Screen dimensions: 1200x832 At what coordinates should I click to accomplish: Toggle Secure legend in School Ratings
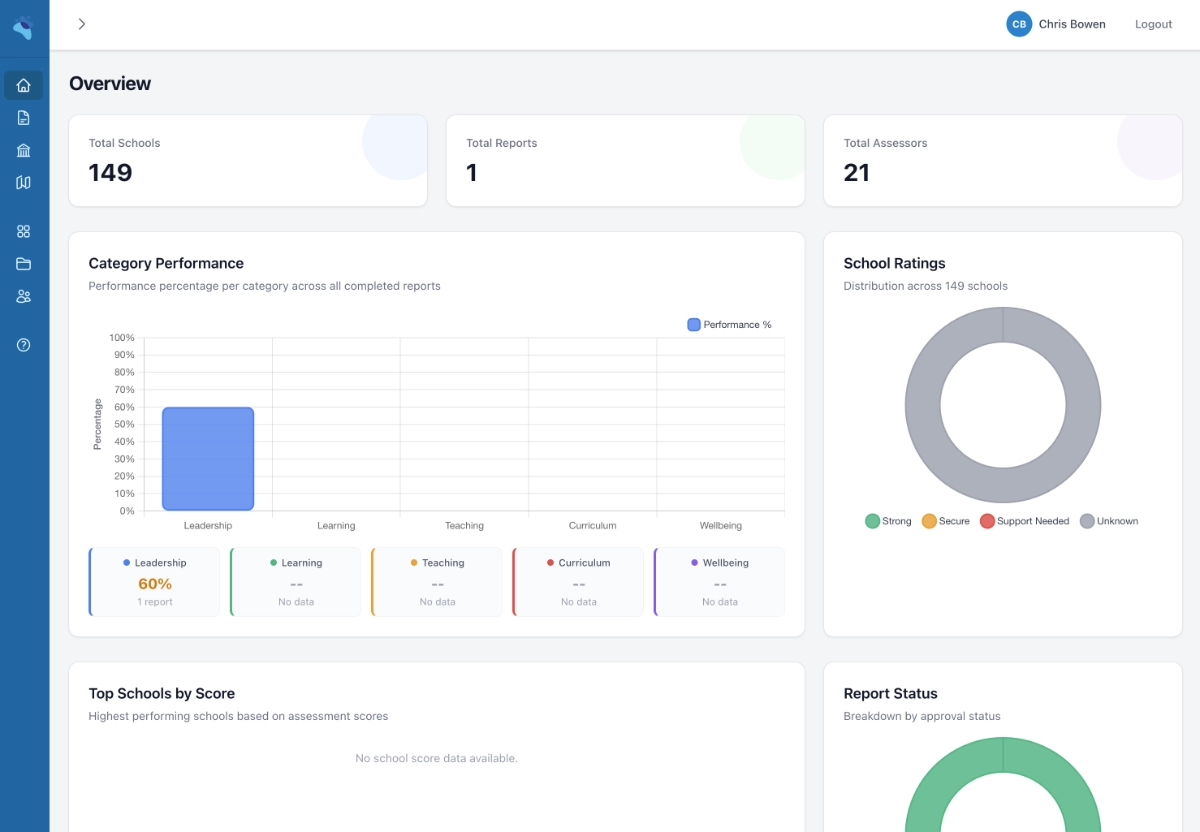945,521
